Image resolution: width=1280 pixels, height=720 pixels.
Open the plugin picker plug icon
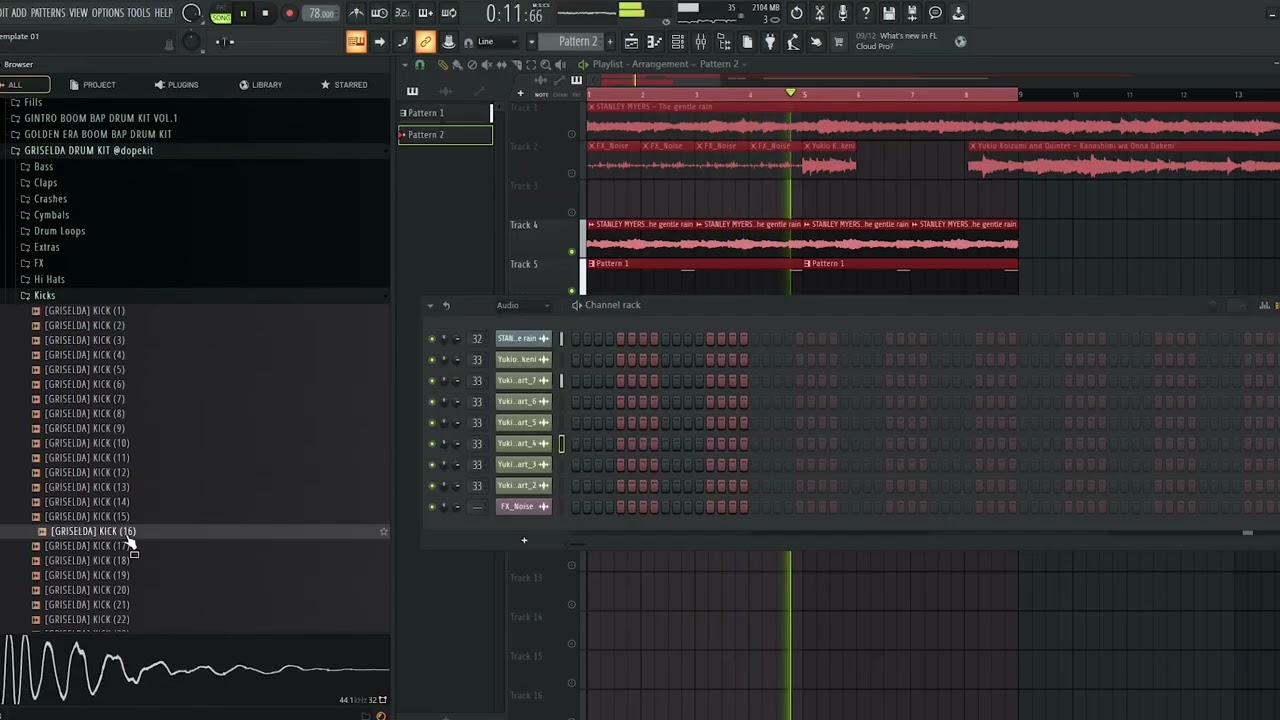coord(770,41)
